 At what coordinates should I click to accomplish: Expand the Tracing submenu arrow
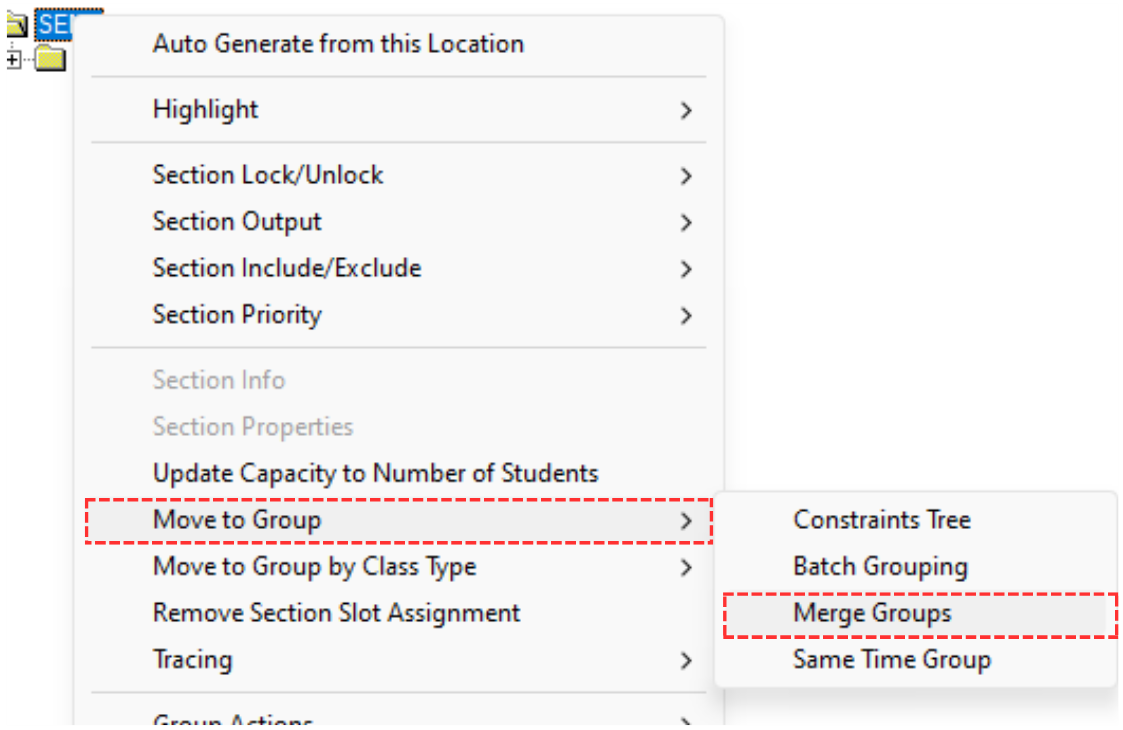(x=686, y=660)
